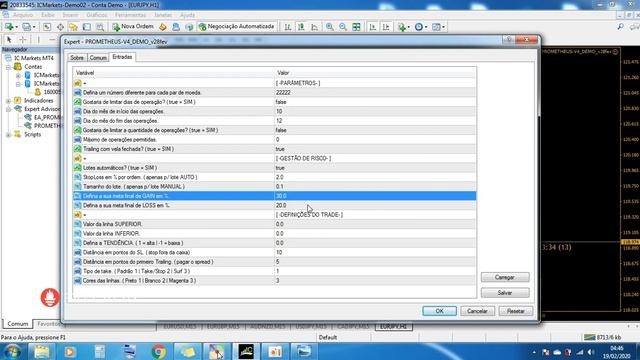This screenshot has height=360, width=640.
Task: Select the highlighted 'meta final de GAIN' row
Action: pos(274,196)
